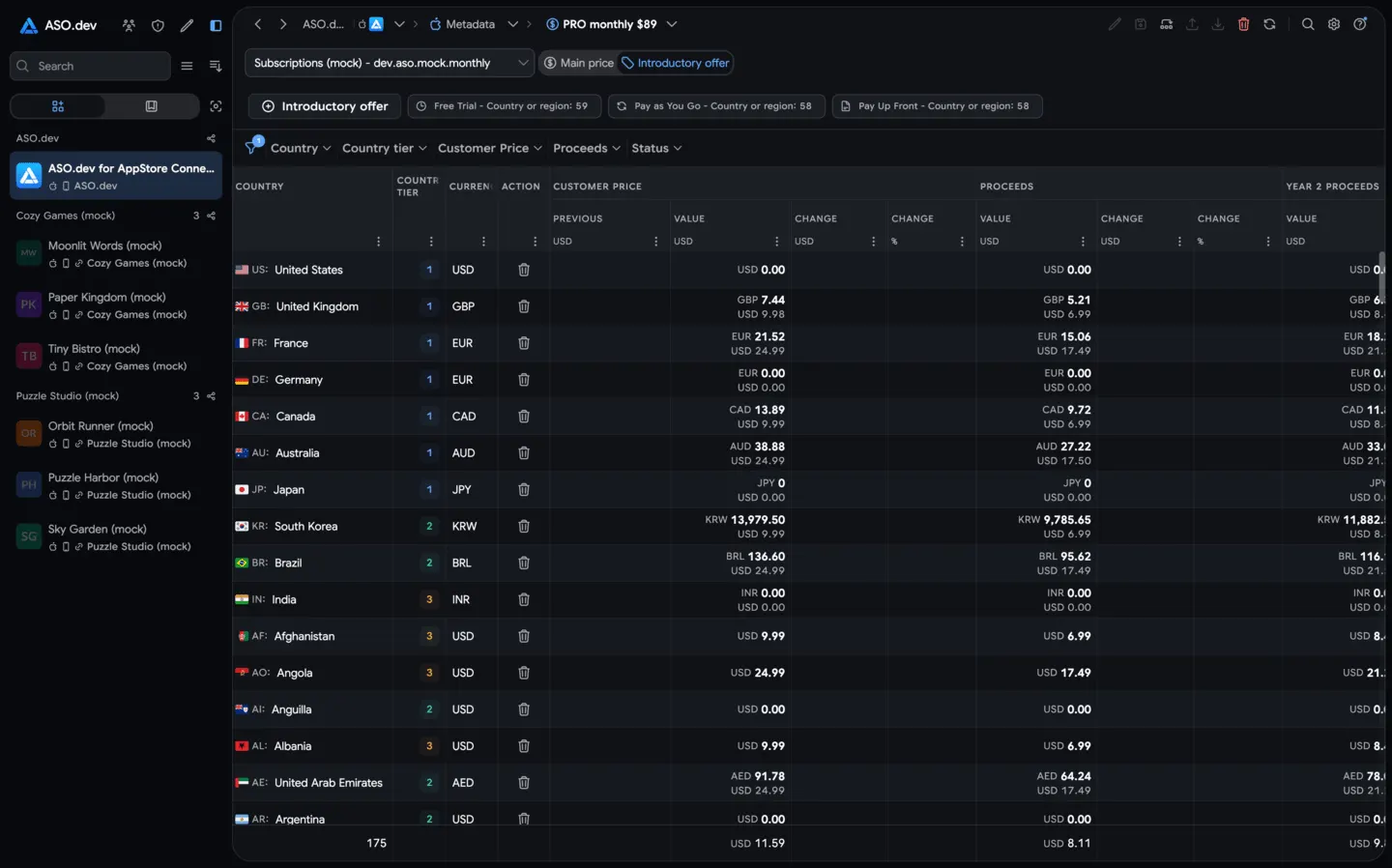Click the sidebar Search input field
Image resolution: width=1392 pixels, height=868 pixels.
point(91,66)
